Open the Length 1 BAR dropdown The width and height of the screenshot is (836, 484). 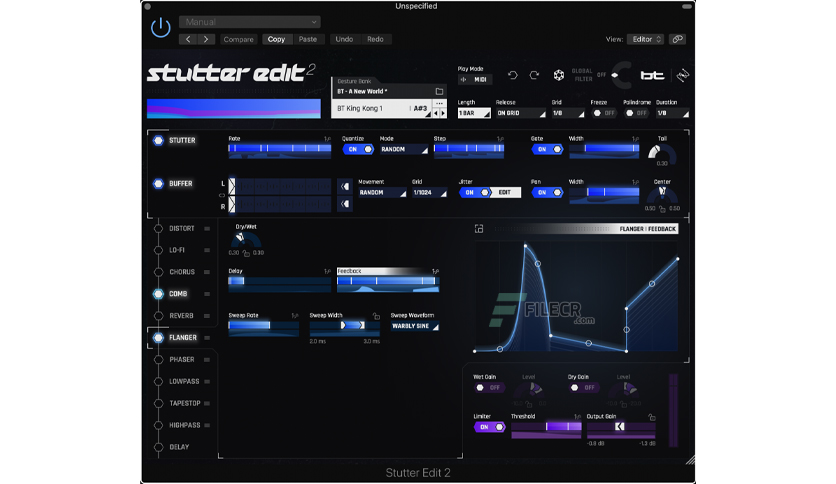coord(473,113)
